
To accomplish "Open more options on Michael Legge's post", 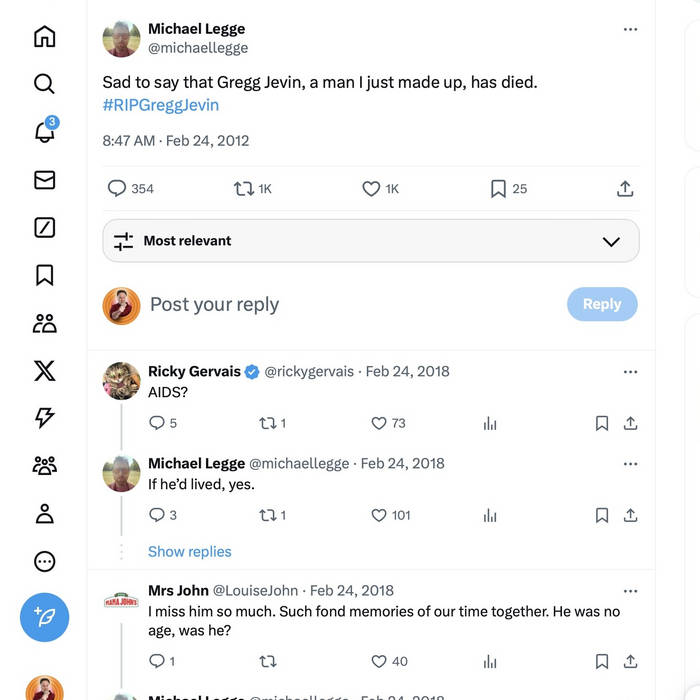I will 630,30.
